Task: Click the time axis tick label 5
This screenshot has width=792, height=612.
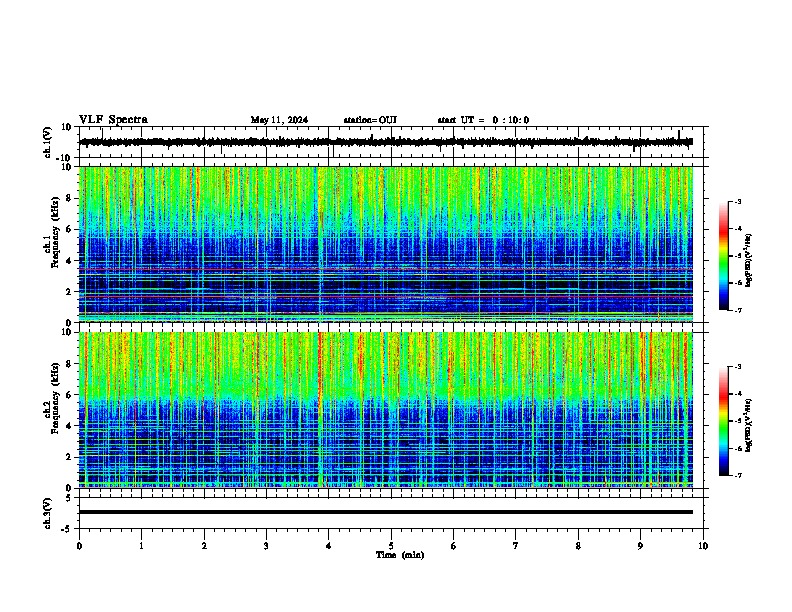Action: coord(391,546)
